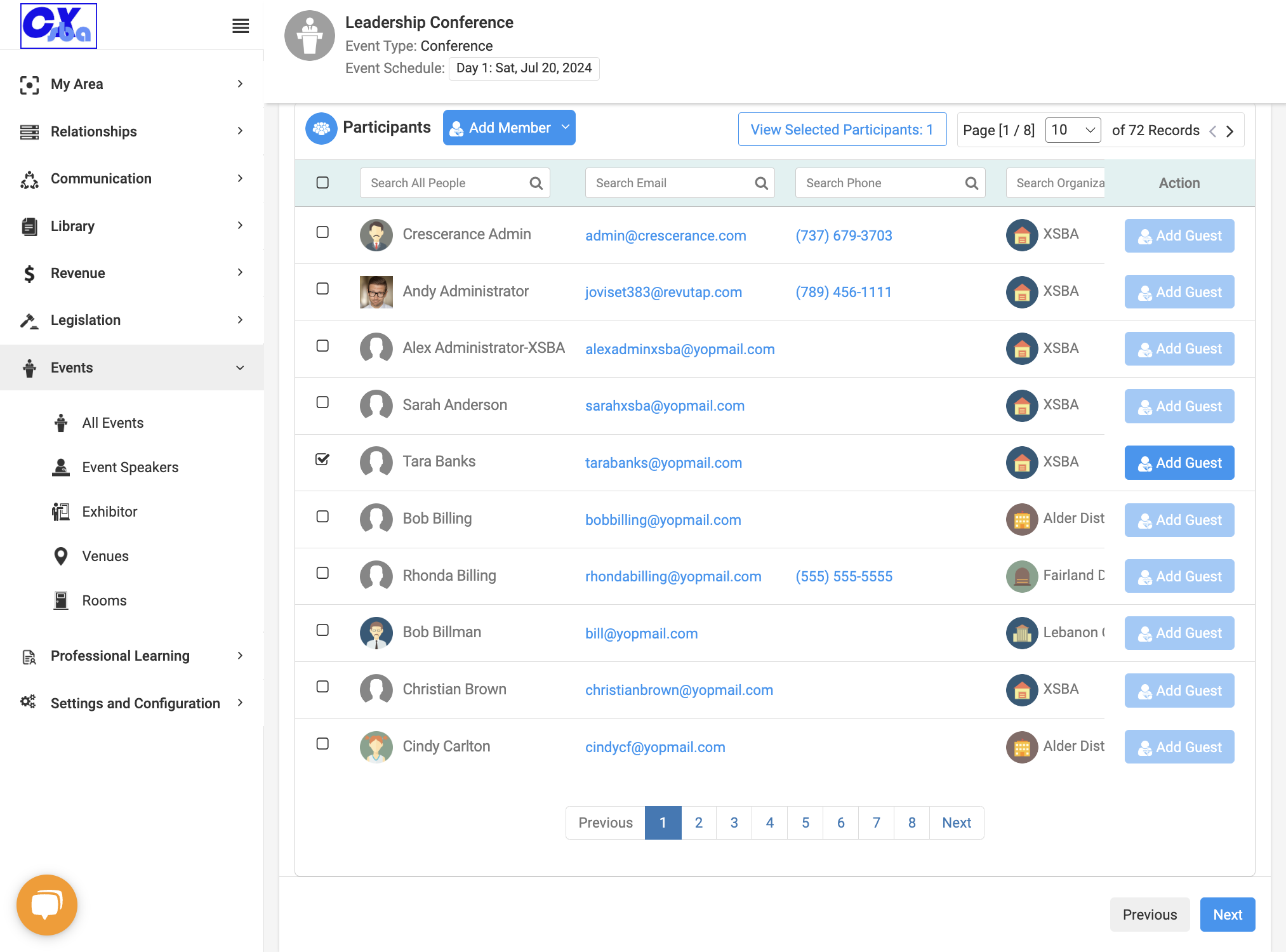Screen dimensions: 1286x952
Task: Collapse the Events section
Action: pos(132,367)
